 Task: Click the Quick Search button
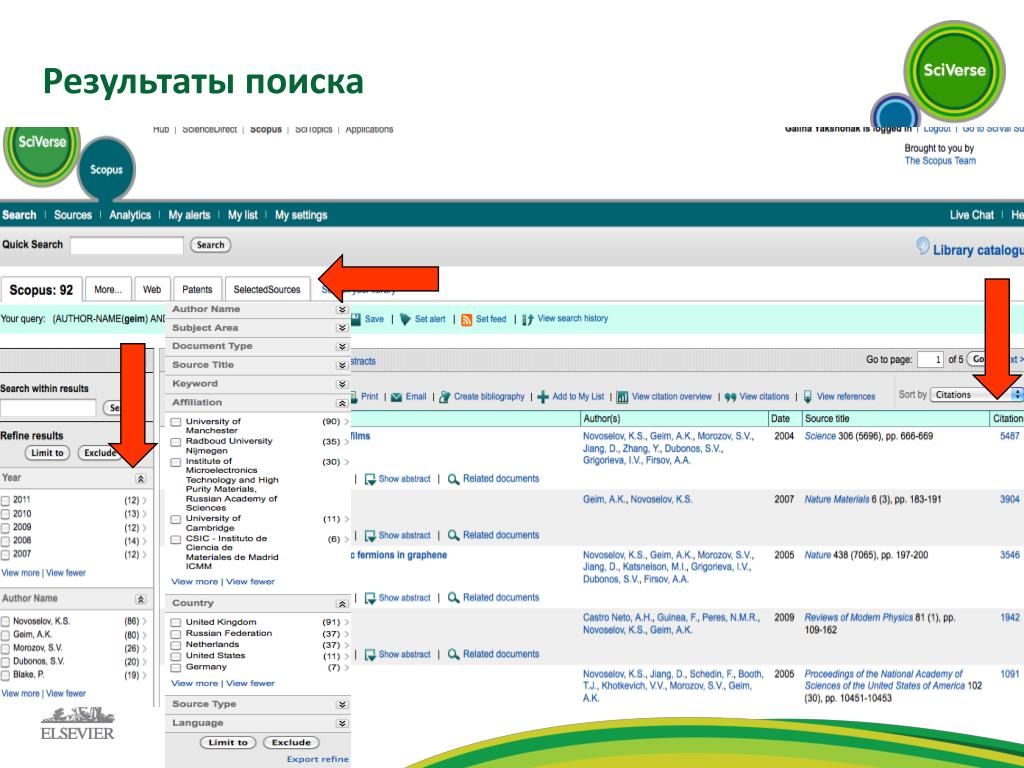(x=210, y=245)
